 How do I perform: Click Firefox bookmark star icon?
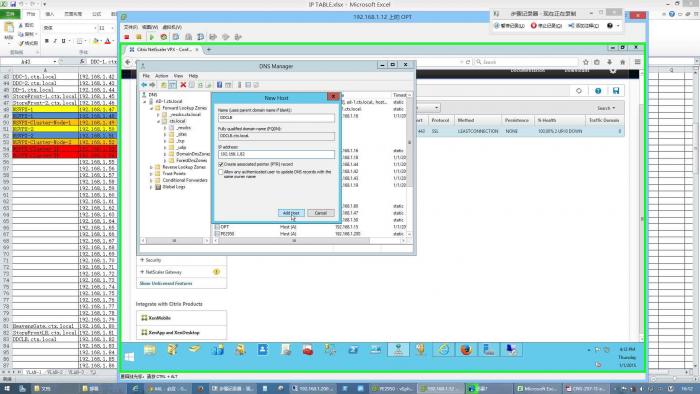pos(586,62)
